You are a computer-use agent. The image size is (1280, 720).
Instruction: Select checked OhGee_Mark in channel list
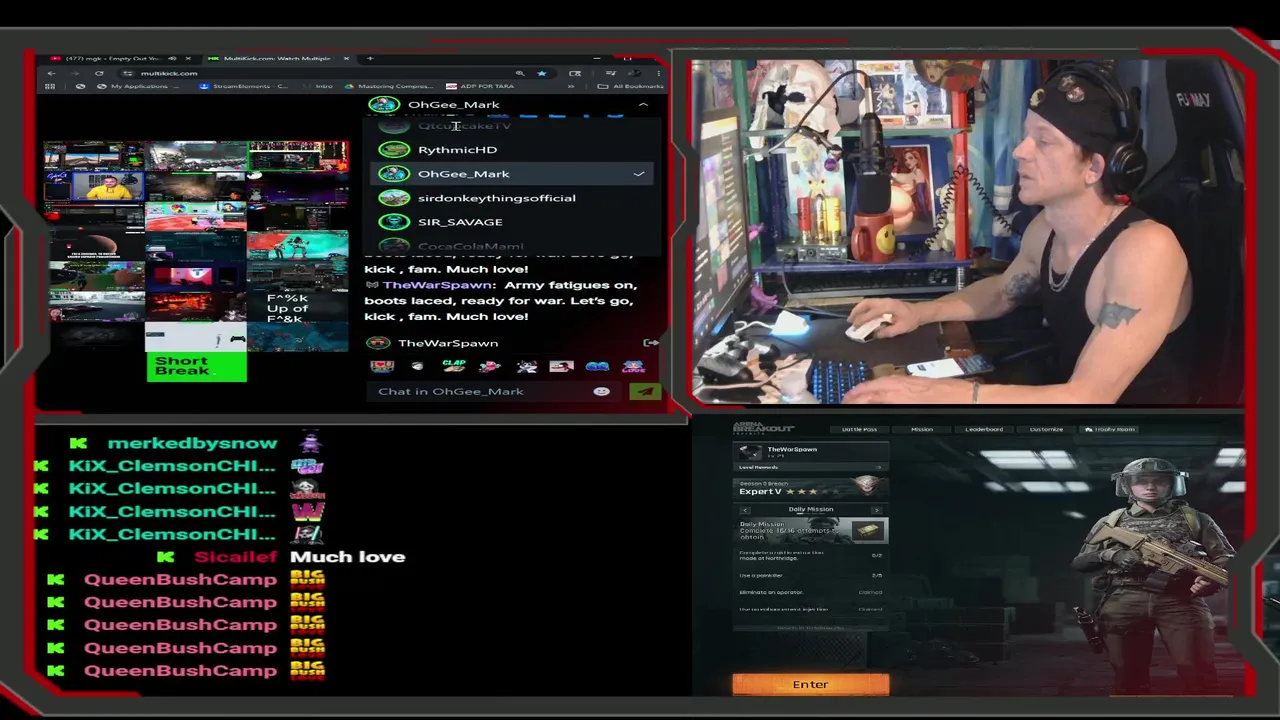(510, 174)
